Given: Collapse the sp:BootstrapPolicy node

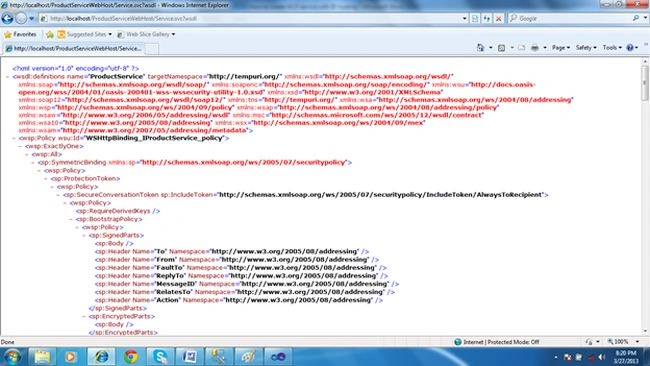Looking at the screenshot, I should [71, 219].
